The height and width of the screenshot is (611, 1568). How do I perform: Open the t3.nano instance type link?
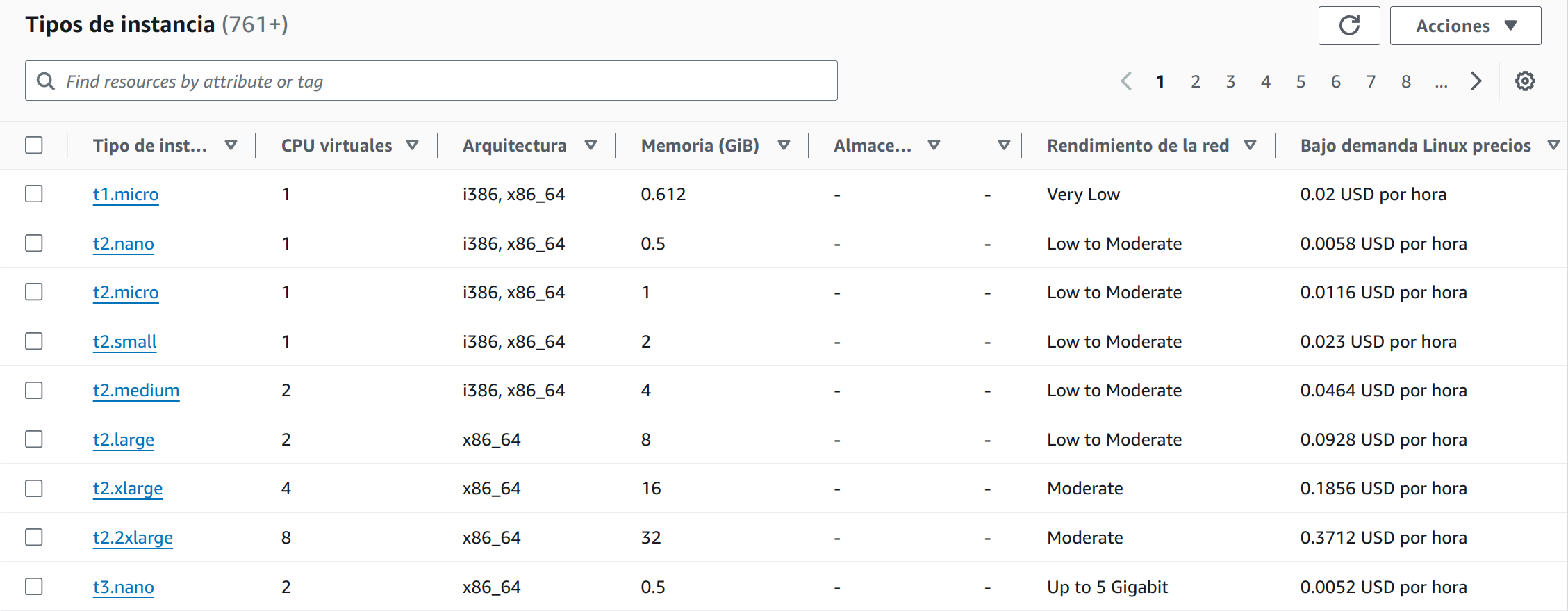click(x=124, y=587)
